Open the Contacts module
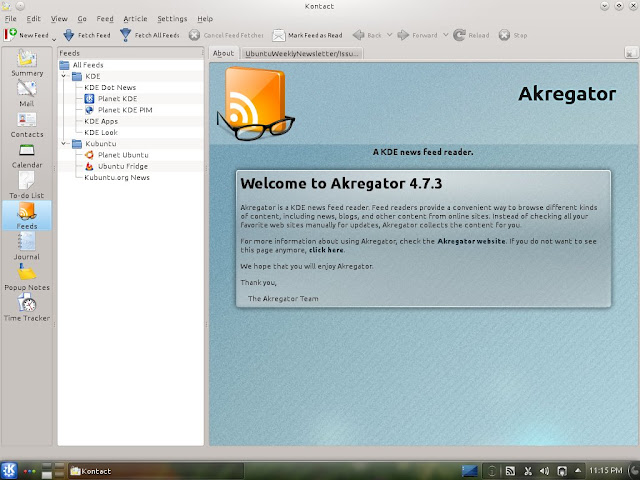This screenshot has width=640, height=480. (27, 124)
